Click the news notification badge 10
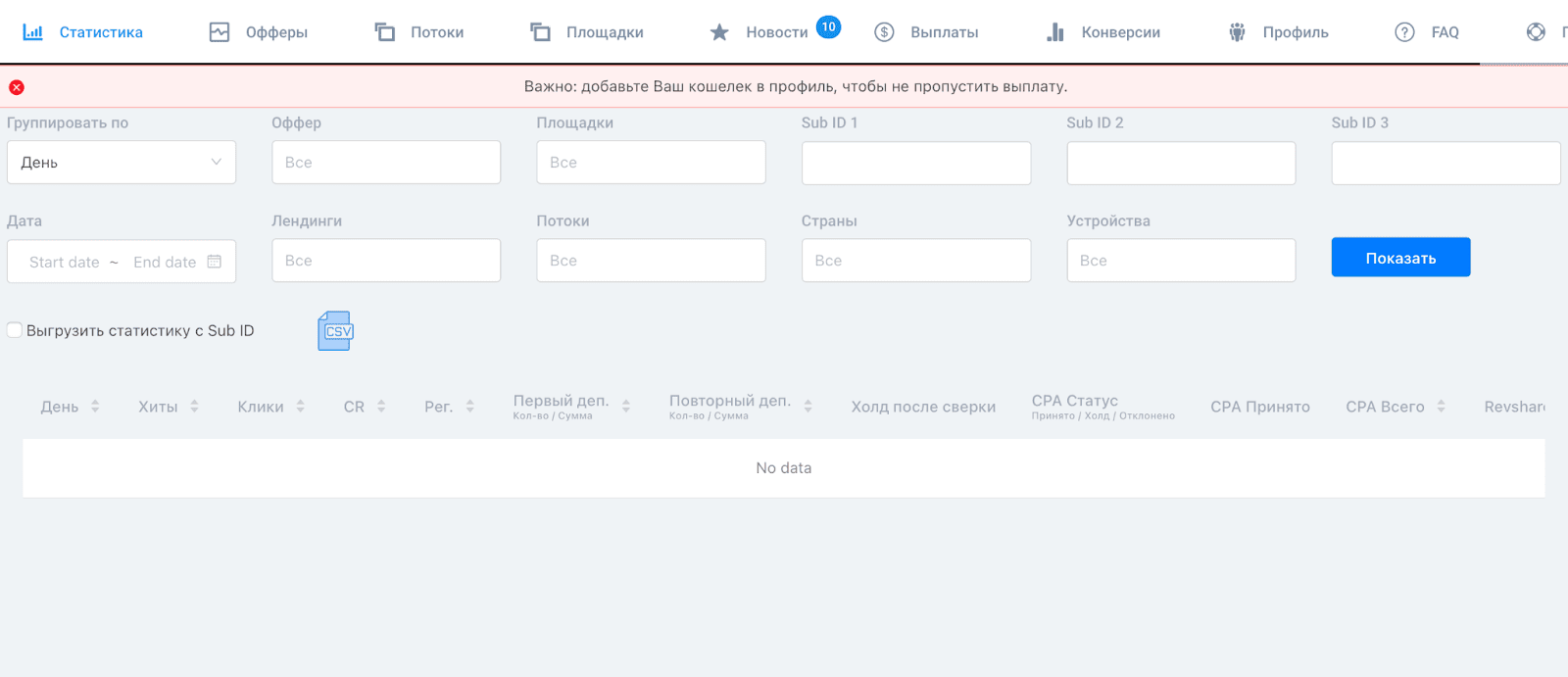 tap(828, 26)
